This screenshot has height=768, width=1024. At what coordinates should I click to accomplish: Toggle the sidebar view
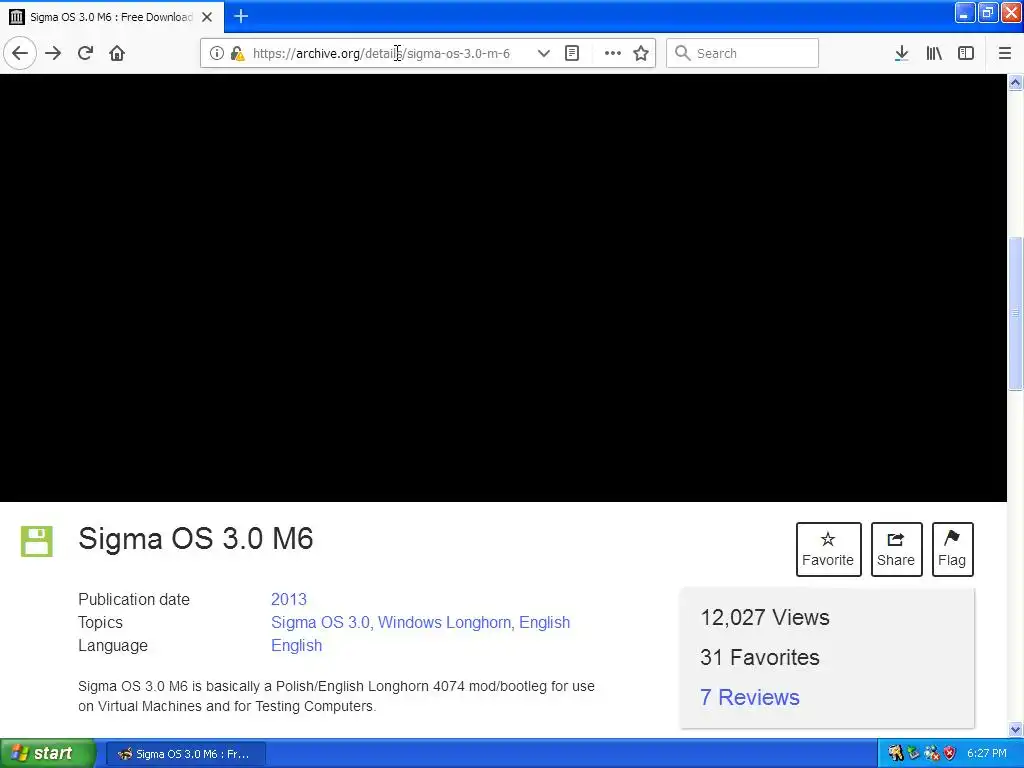tap(966, 53)
